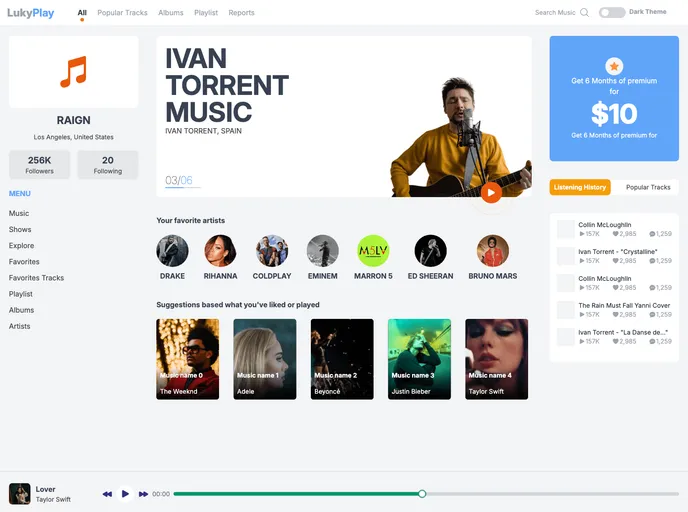
Task: Click the orange music note profile icon
Action: pos(73,72)
